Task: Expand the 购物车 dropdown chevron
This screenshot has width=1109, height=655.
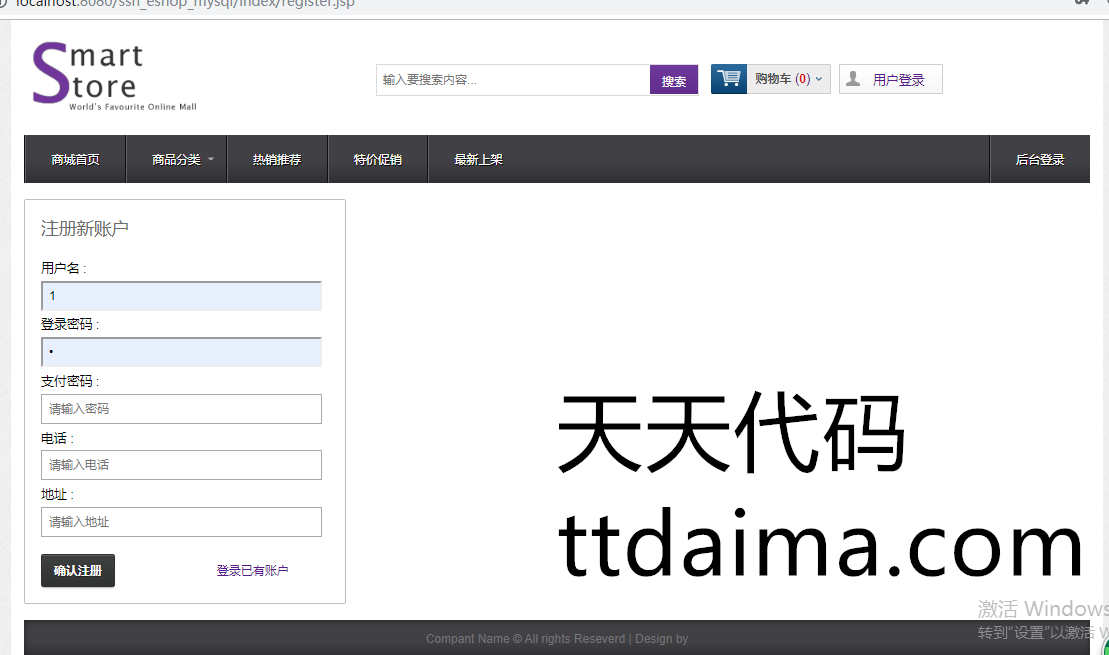Action: click(819, 79)
